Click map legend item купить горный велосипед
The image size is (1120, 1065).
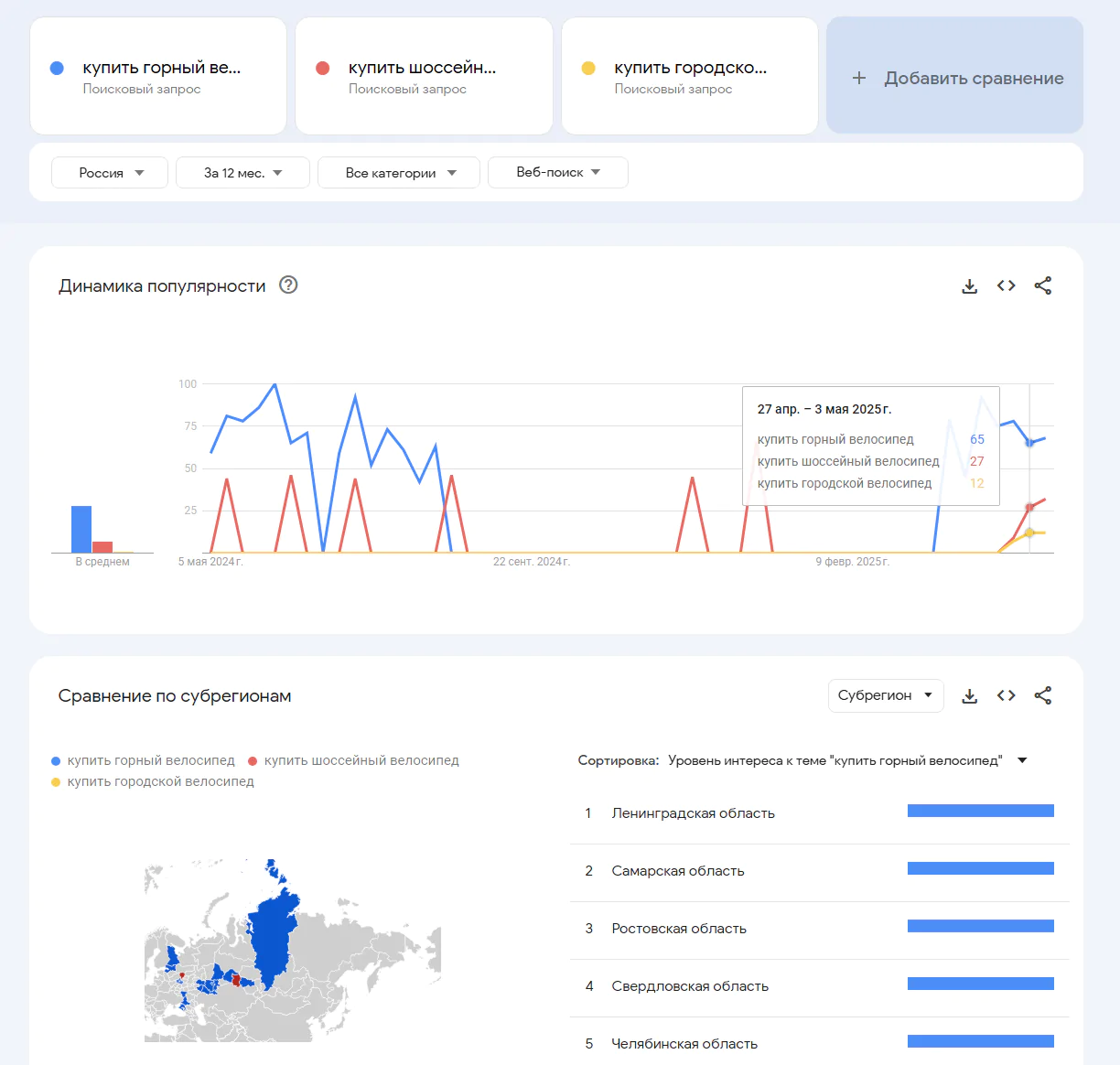pyautogui.click(x=144, y=760)
